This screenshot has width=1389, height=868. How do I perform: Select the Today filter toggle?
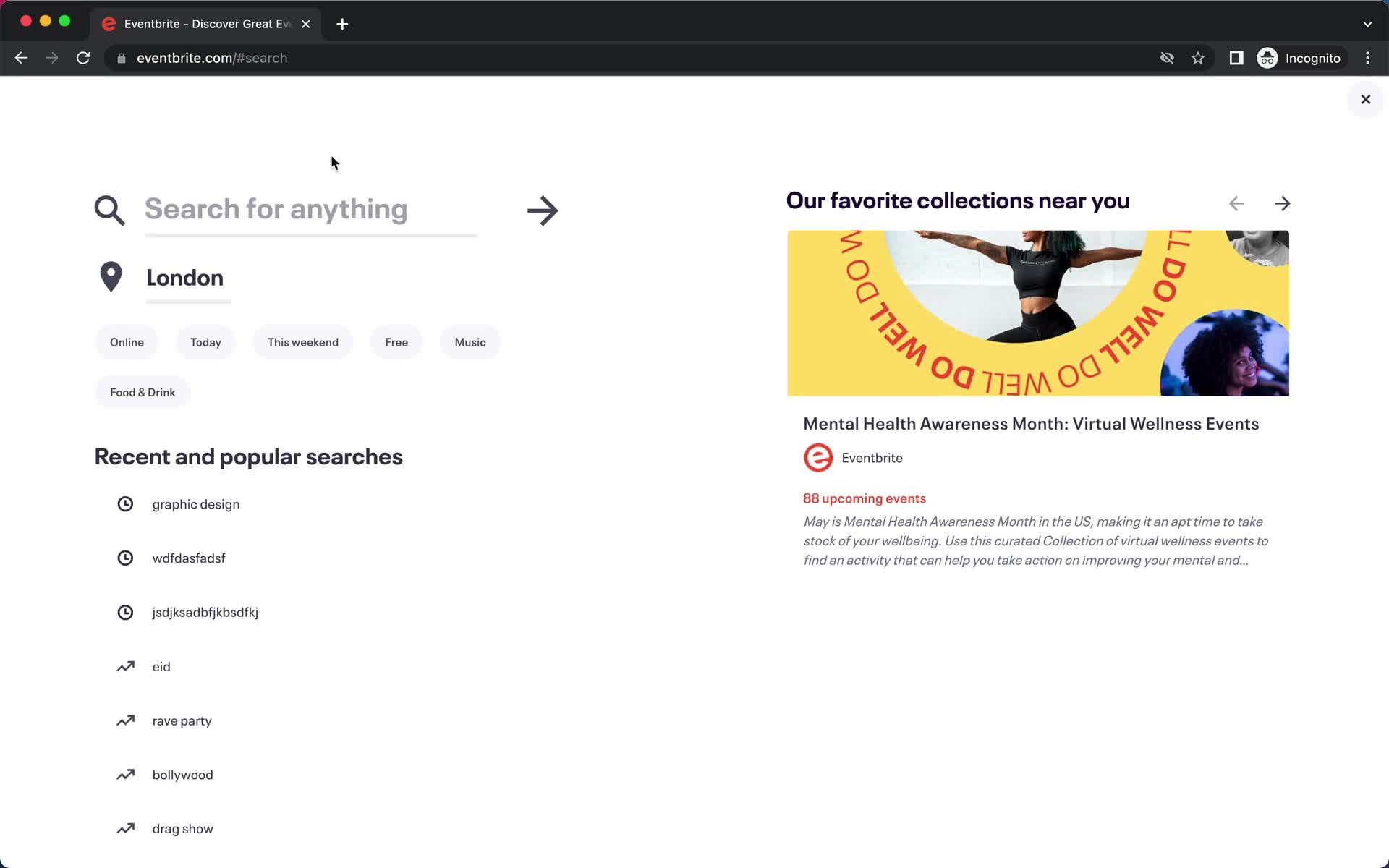pyautogui.click(x=205, y=342)
